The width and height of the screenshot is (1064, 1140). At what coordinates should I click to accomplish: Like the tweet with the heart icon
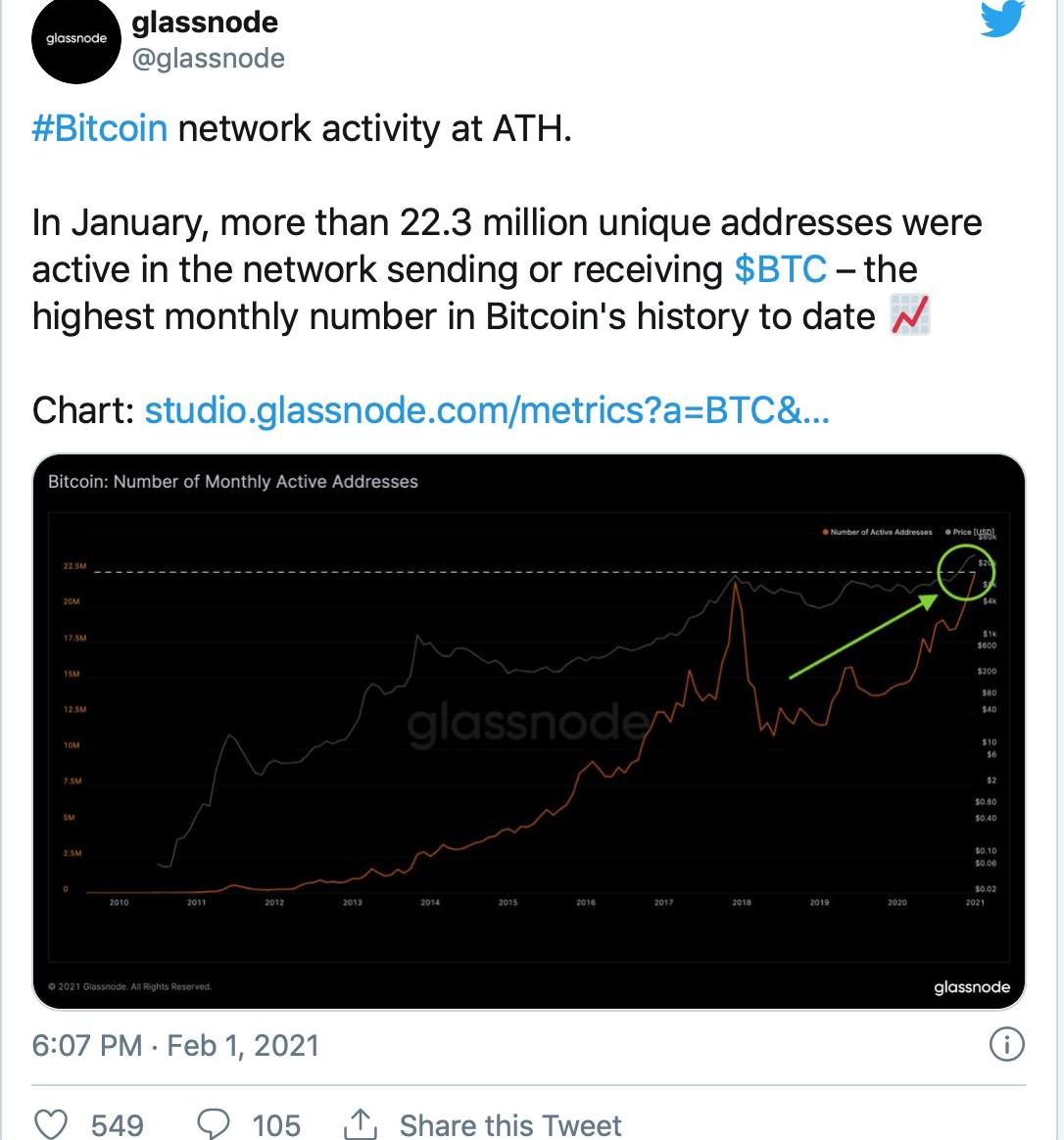click(x=51, y=1123)
